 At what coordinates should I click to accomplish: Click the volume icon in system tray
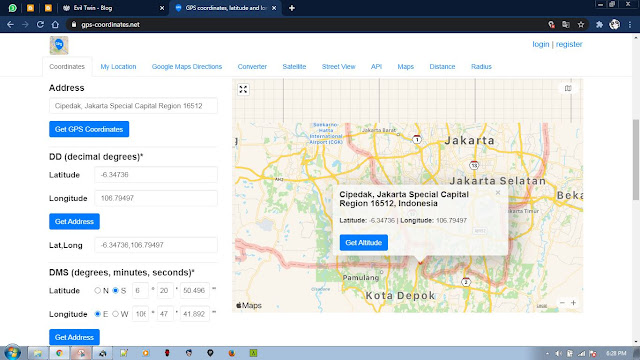(559, 353)
